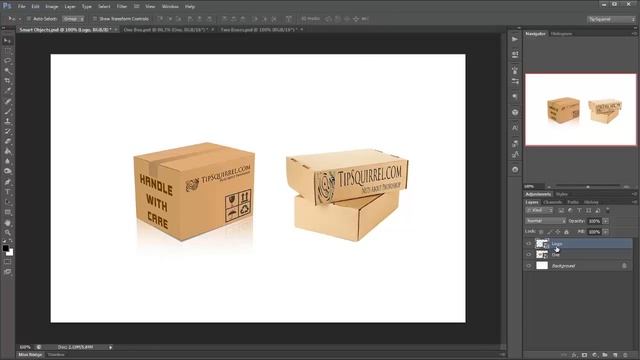This screenshot has width=640, height=360.
Task: Open the Fill slider dropdown arrow
Action: (606, 232)
